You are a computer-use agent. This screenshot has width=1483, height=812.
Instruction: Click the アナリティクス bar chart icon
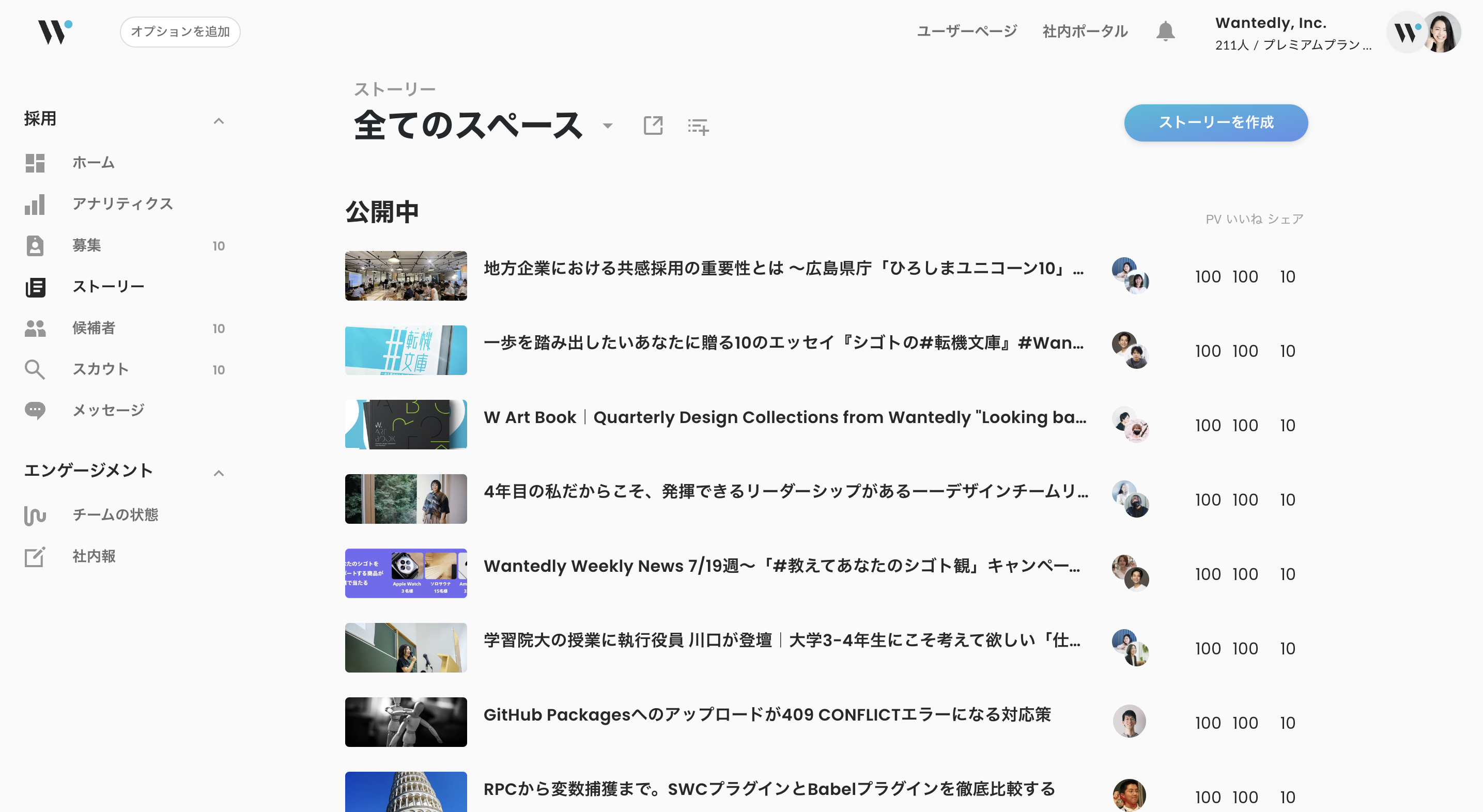[x=35, y=205]
